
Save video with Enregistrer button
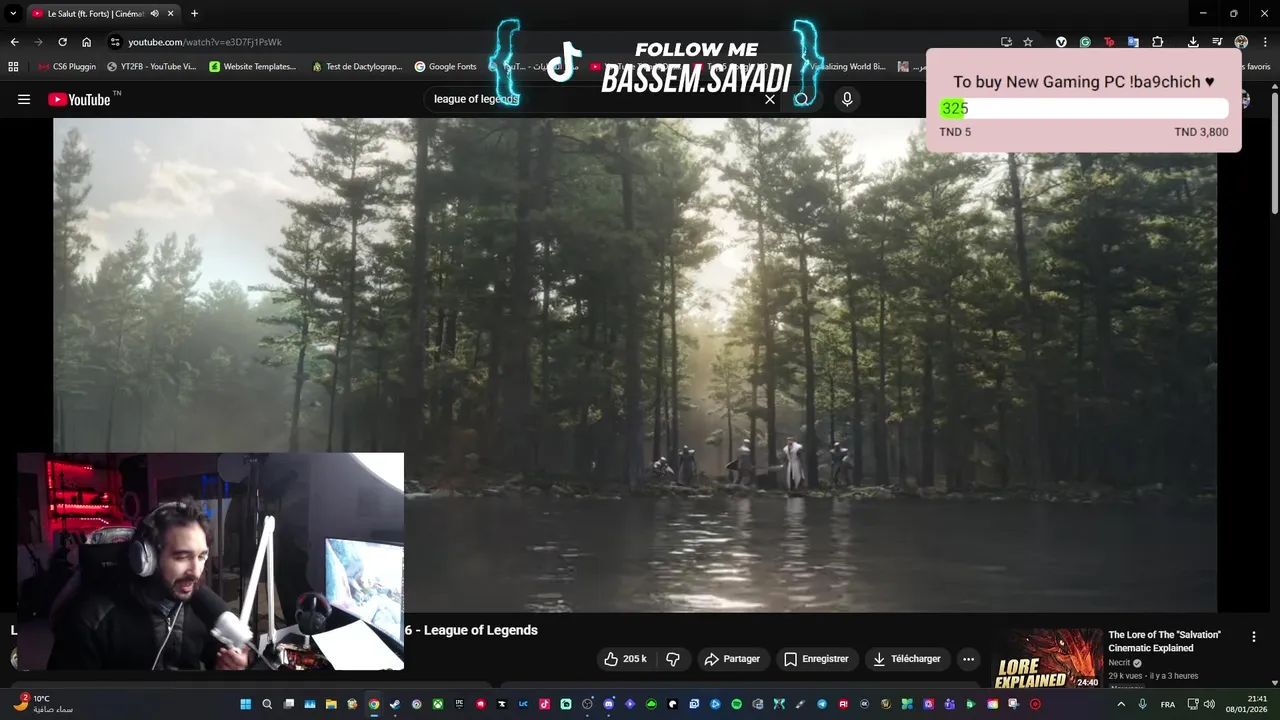[x=816, y=659]
